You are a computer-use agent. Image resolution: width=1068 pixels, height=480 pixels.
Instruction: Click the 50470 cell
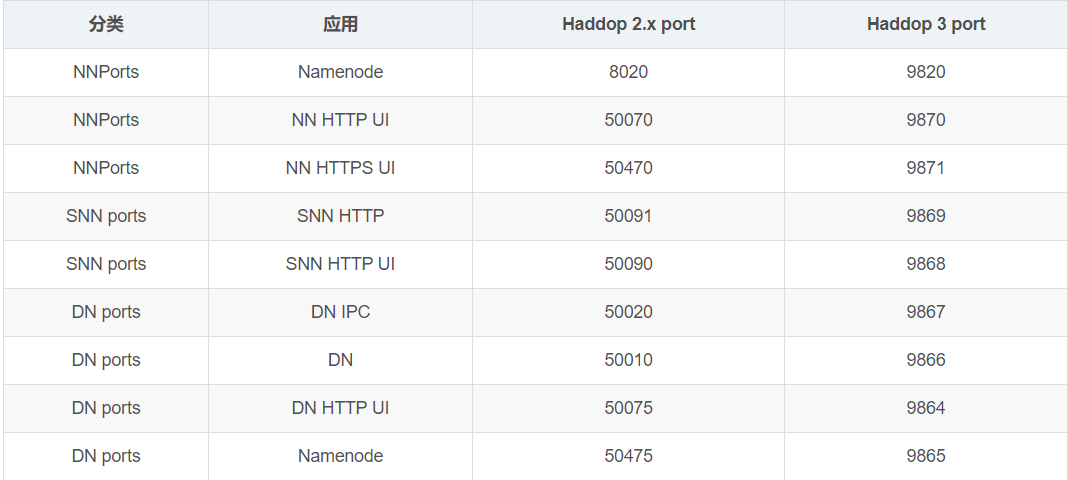pos(629,168)
